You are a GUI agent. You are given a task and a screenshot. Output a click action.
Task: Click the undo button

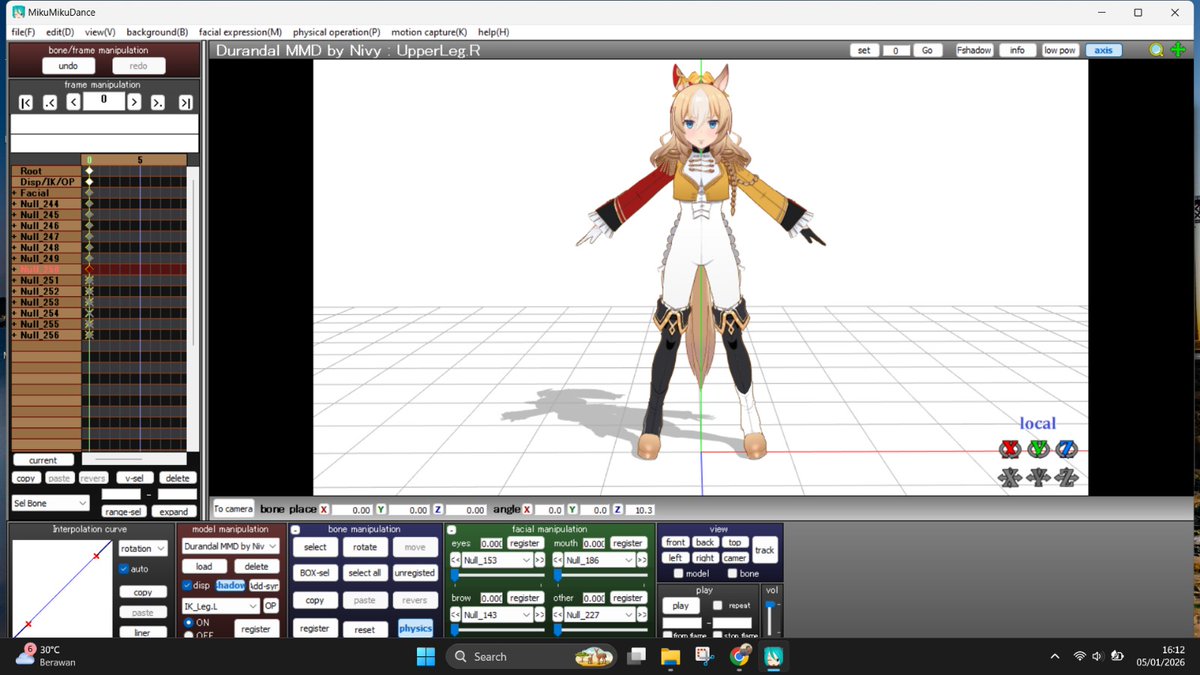coord(68,66)
